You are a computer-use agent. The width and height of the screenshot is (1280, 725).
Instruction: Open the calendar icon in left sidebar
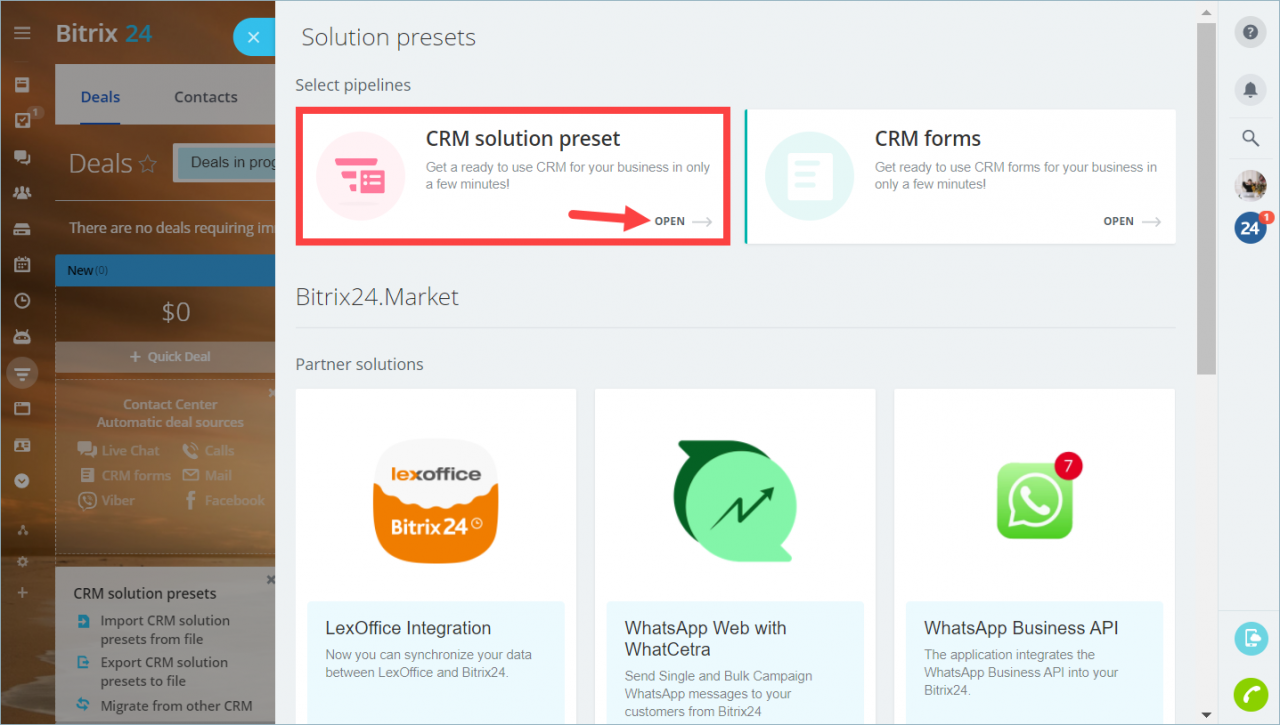pos(22,265)
